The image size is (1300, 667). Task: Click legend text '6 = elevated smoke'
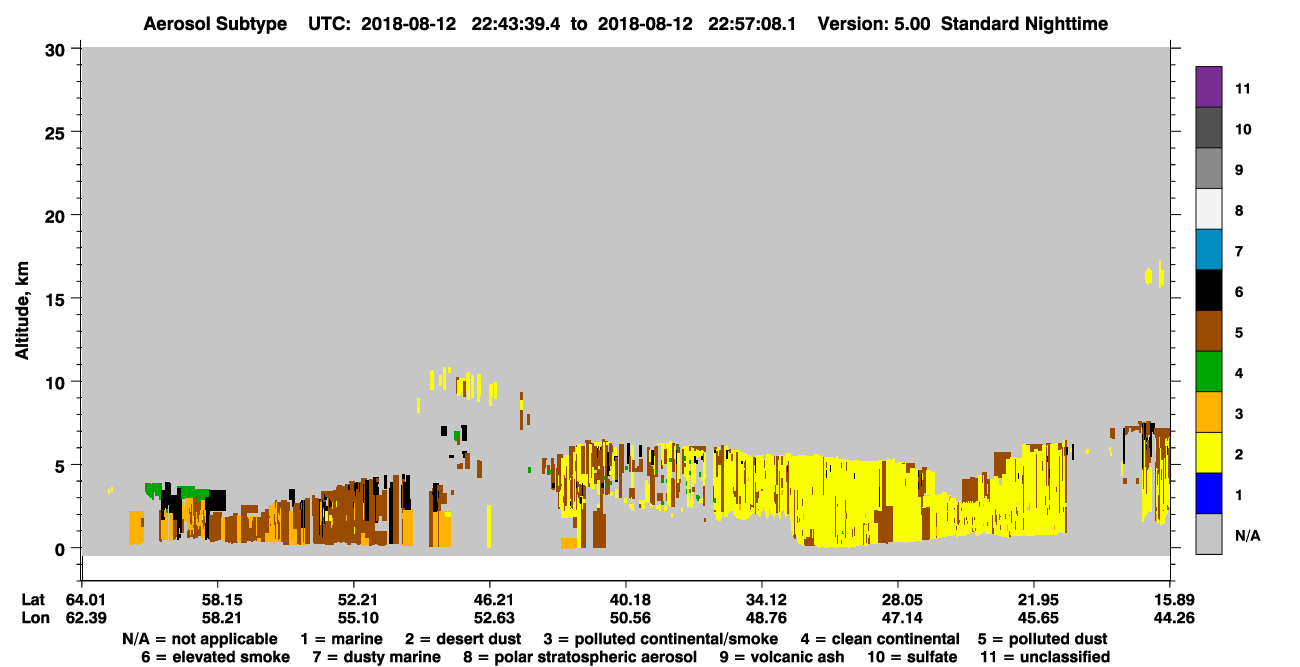pos(216,657)
